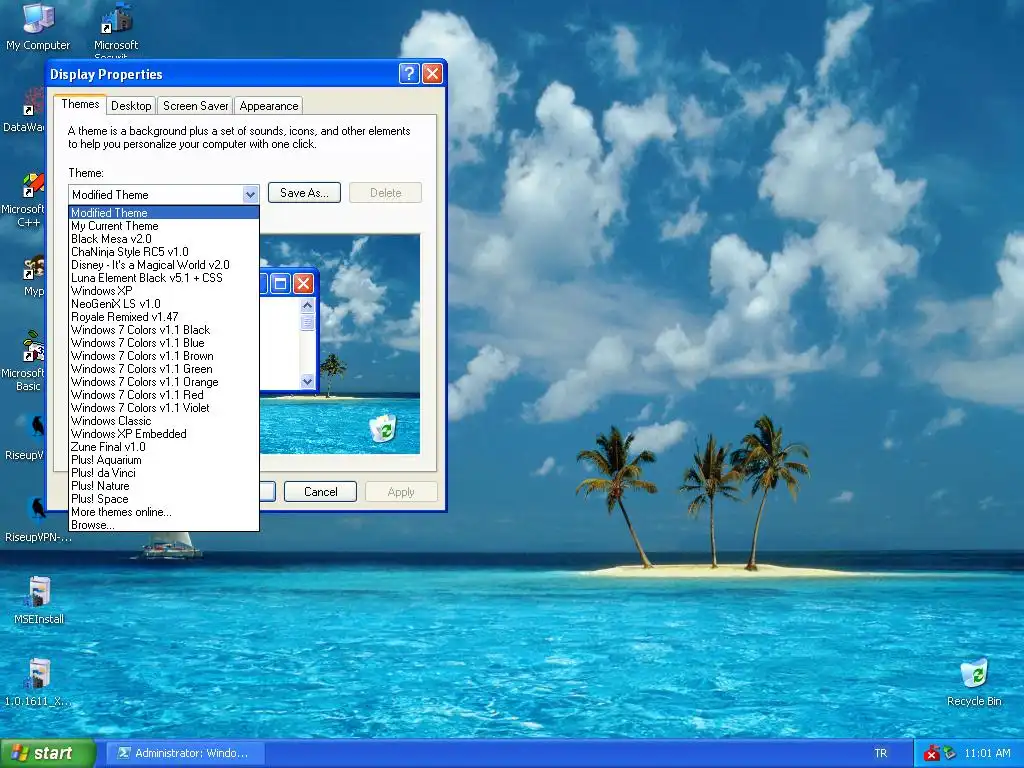Choose Windows 7 Colors v1.1 Black
Screen dimensions: 1024x768
[x=164, y=330]
